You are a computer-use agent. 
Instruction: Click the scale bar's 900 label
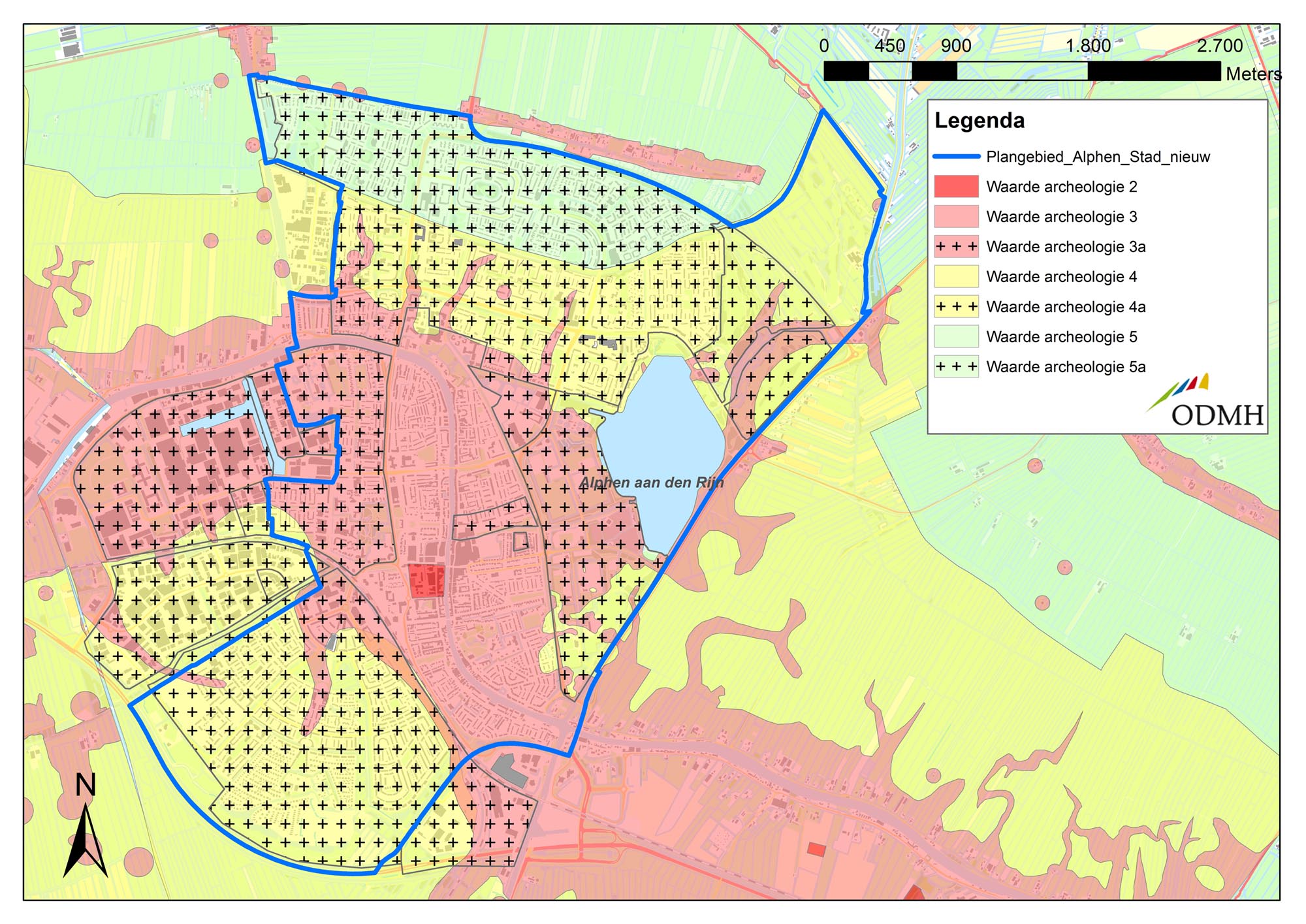pyautogui.click(x=955, y=46)
